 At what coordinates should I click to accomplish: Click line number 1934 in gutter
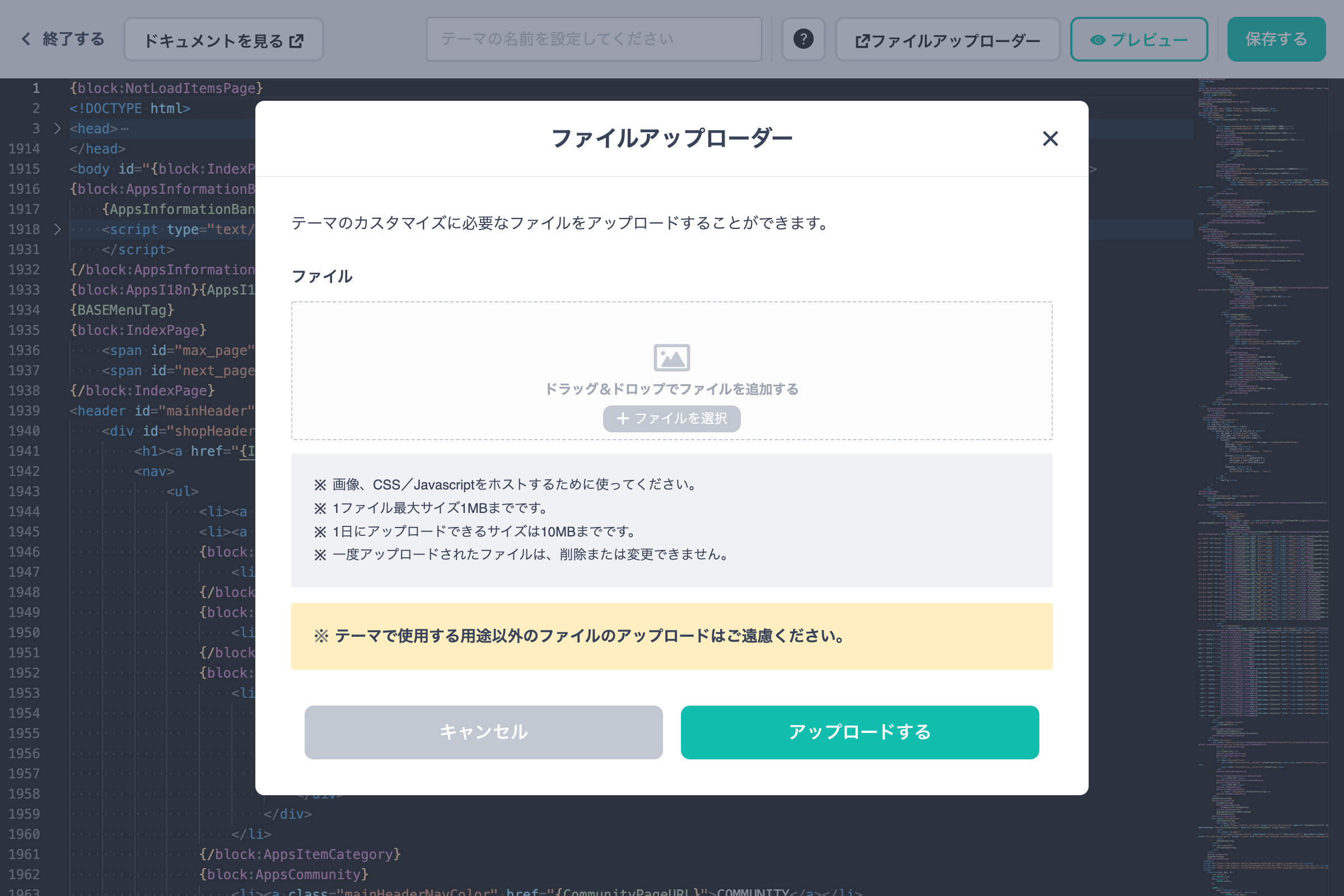(x=24, y=310)
